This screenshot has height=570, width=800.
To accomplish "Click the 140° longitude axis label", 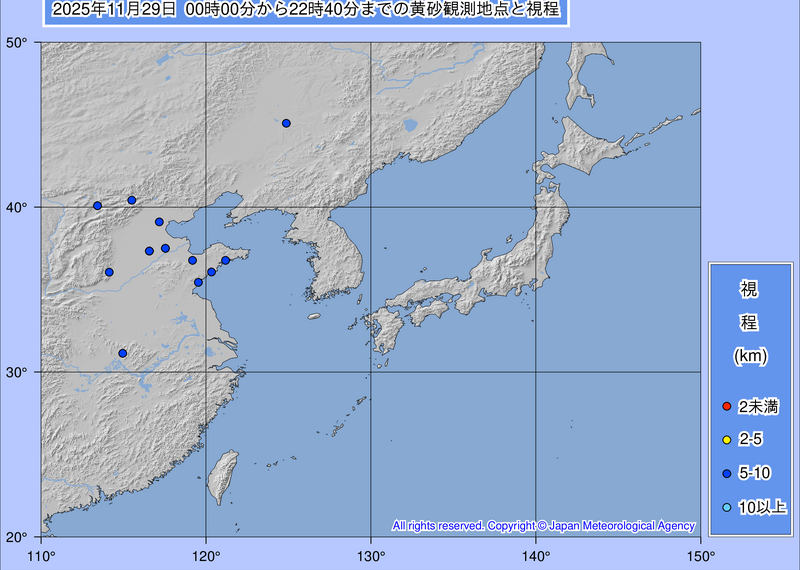I will pyautogui.click(x=536, y=556).
